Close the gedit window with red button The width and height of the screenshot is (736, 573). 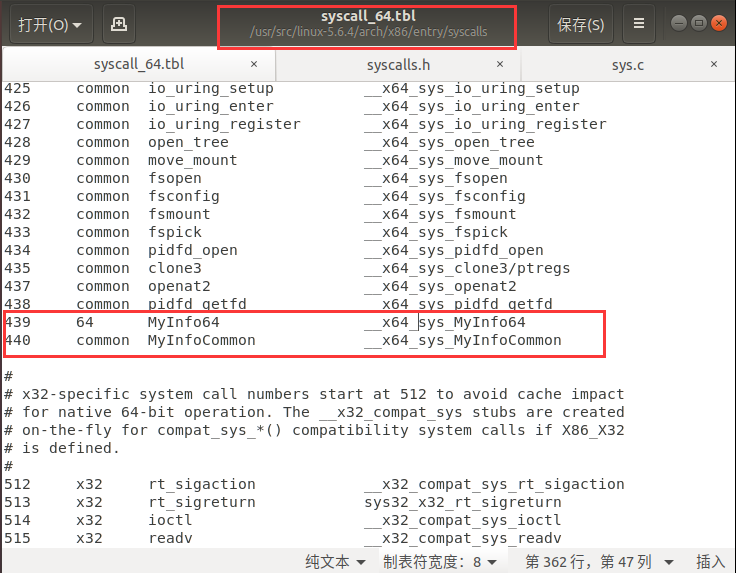point(719,23)
